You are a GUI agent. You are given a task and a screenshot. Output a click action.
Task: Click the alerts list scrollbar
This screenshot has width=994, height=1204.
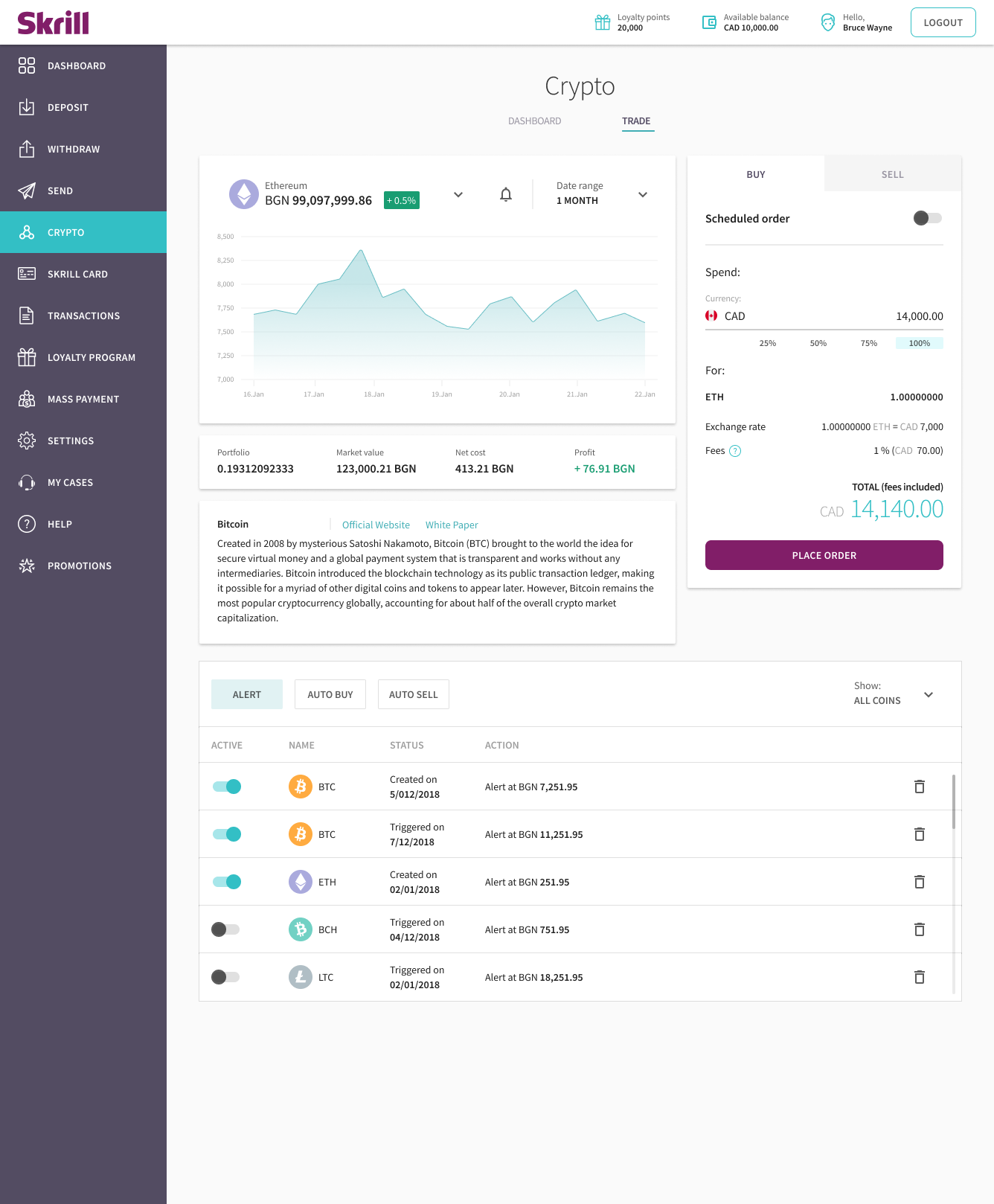pyautogui.click(x=954, y=802)
